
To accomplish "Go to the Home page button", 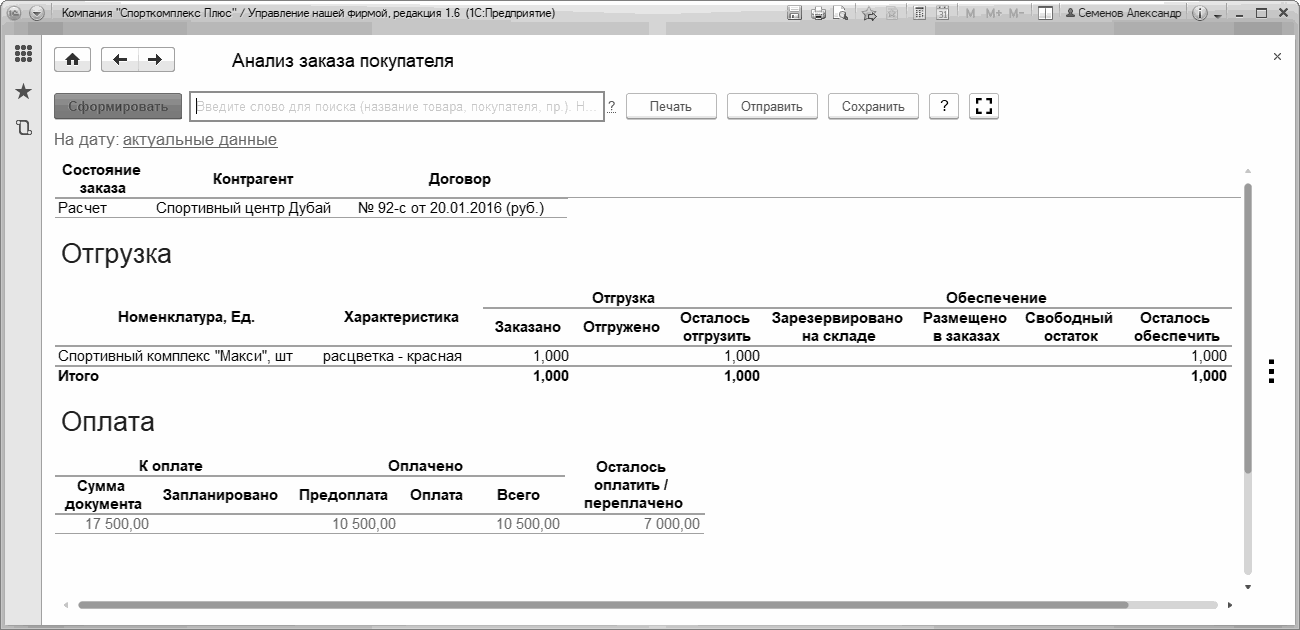I will [72, 60].
